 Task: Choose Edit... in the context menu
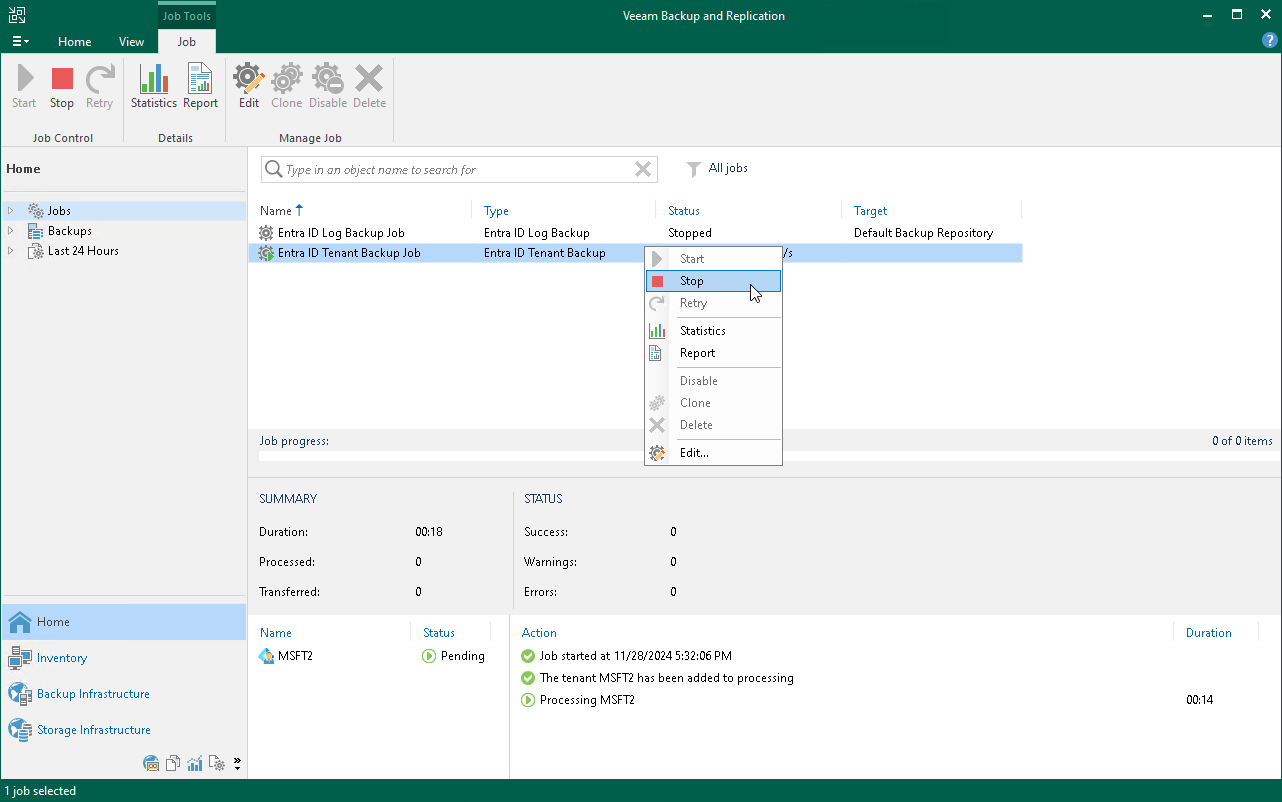pos(713,453)
